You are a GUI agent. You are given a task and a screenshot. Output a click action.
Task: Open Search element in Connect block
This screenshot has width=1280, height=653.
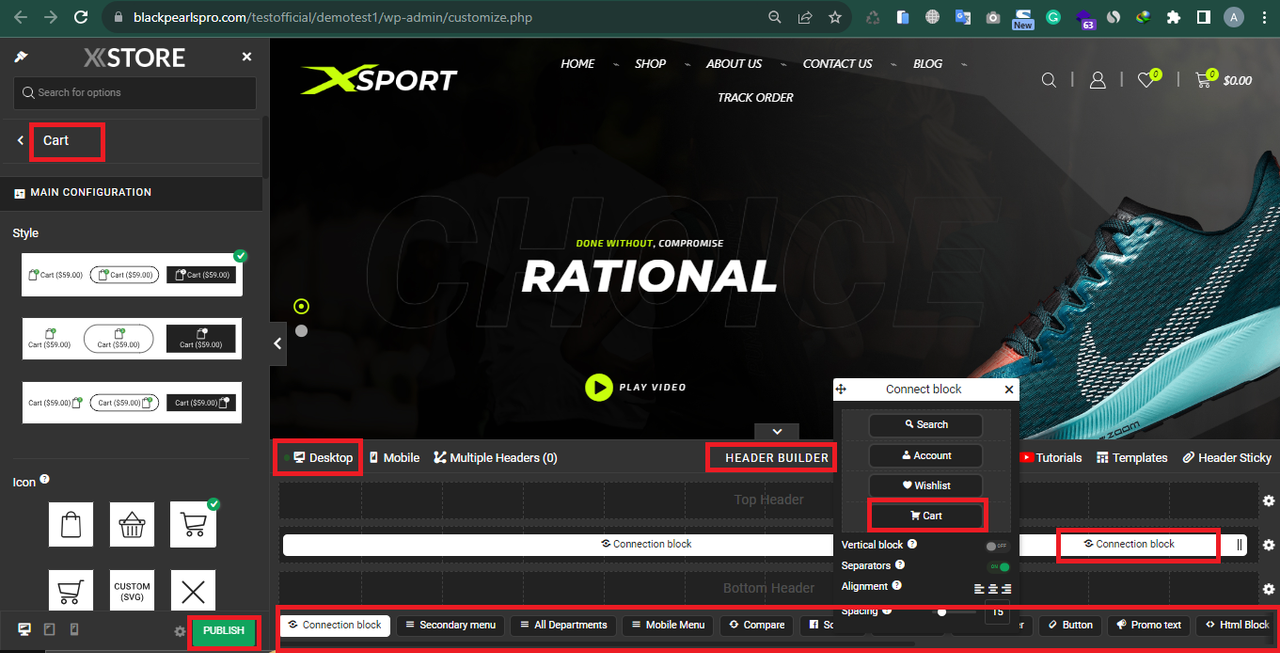926,425
